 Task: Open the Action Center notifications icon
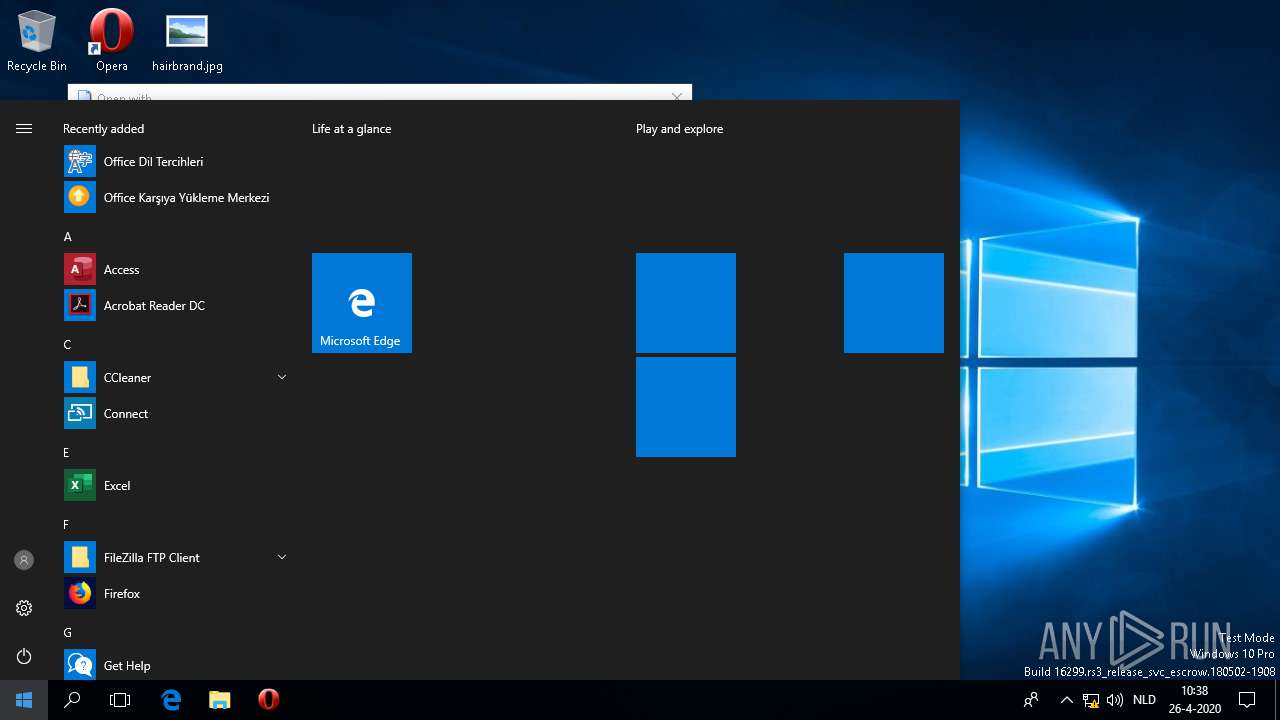(1247, 700)
